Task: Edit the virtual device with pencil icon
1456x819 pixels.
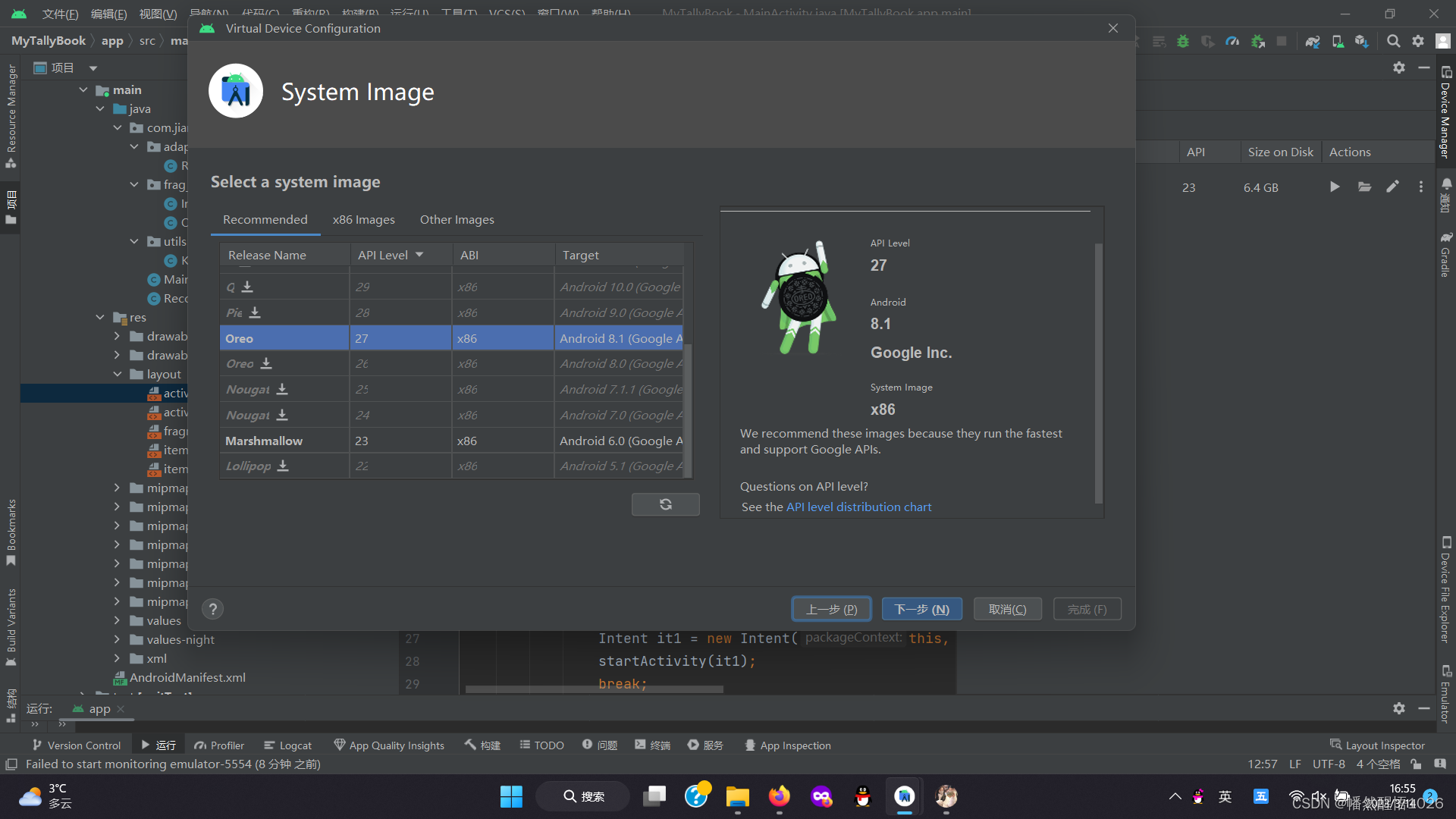Action: coord(1392,187)
